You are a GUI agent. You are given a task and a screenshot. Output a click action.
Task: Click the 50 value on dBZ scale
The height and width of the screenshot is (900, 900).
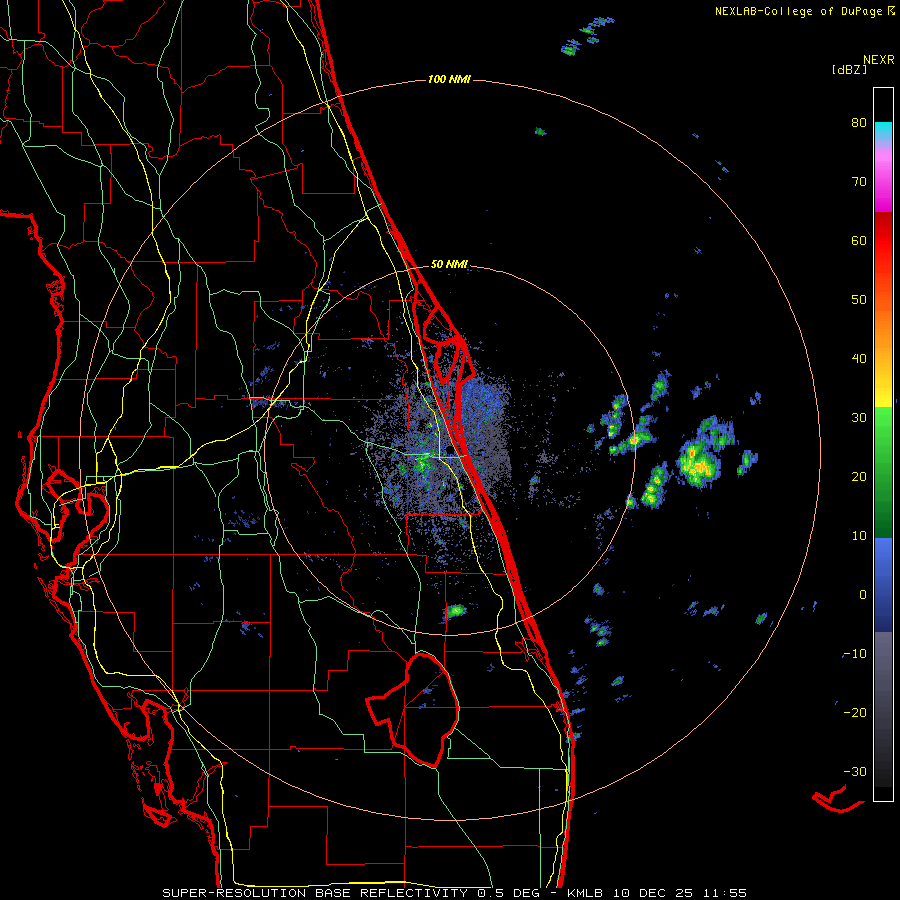click(x=859, y=300)
